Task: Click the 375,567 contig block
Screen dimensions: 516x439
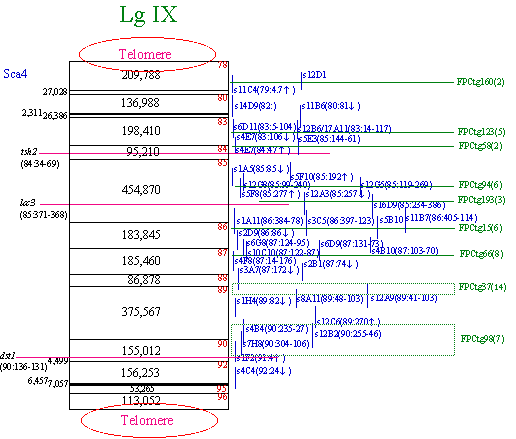Action: [149, 313]
